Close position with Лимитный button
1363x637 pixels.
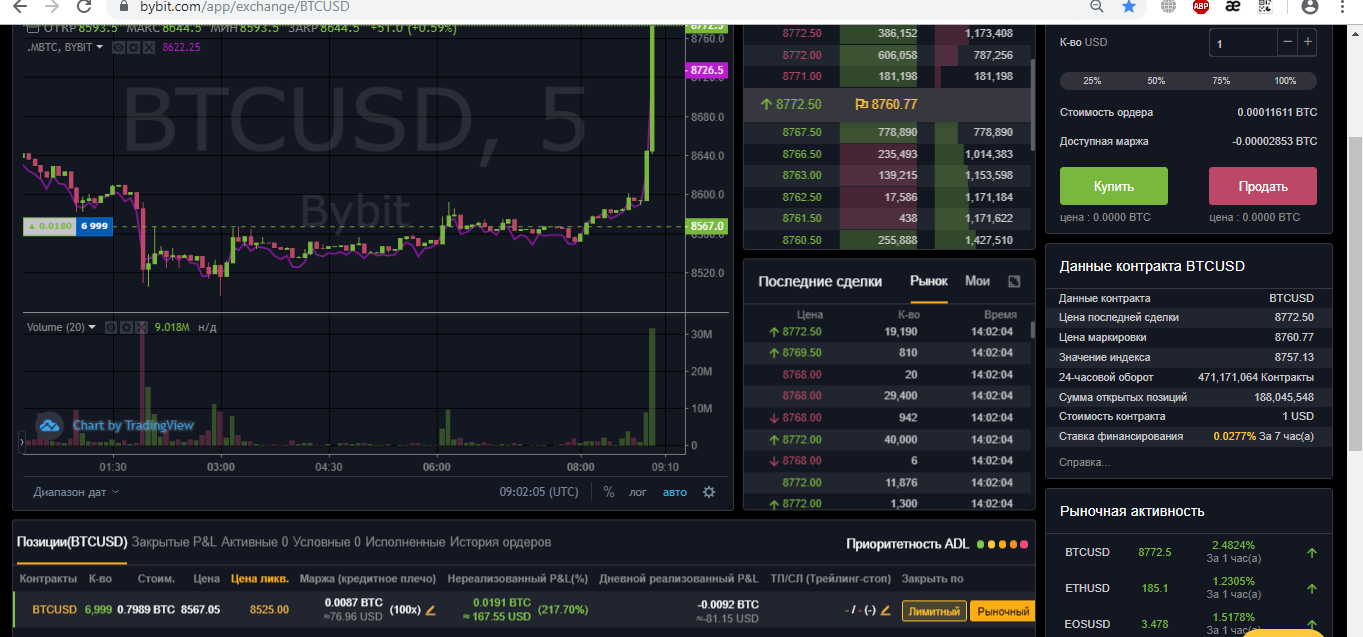[934, 611]
